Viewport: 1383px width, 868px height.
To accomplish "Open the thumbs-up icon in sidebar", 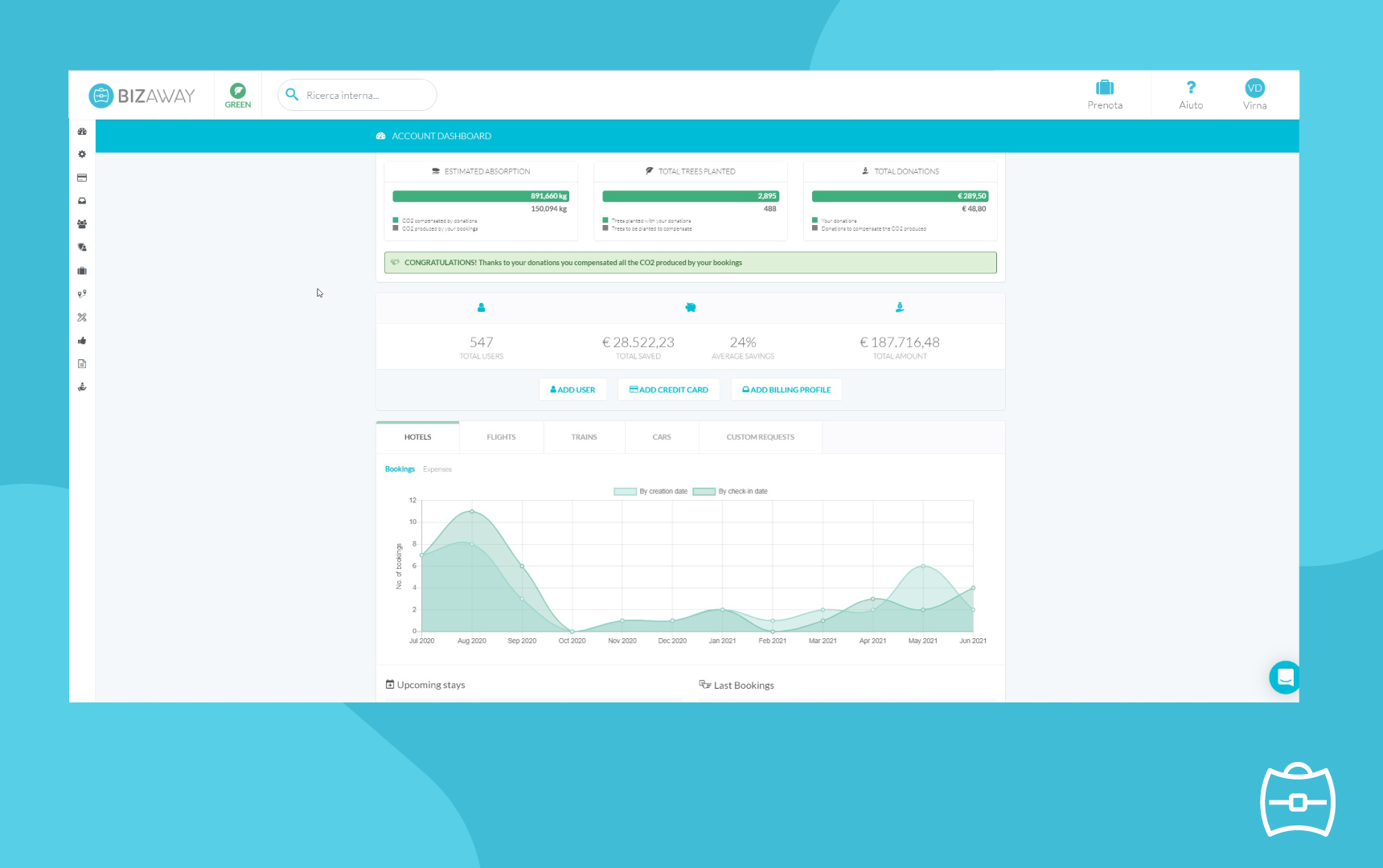I will (x=82, y=341).
